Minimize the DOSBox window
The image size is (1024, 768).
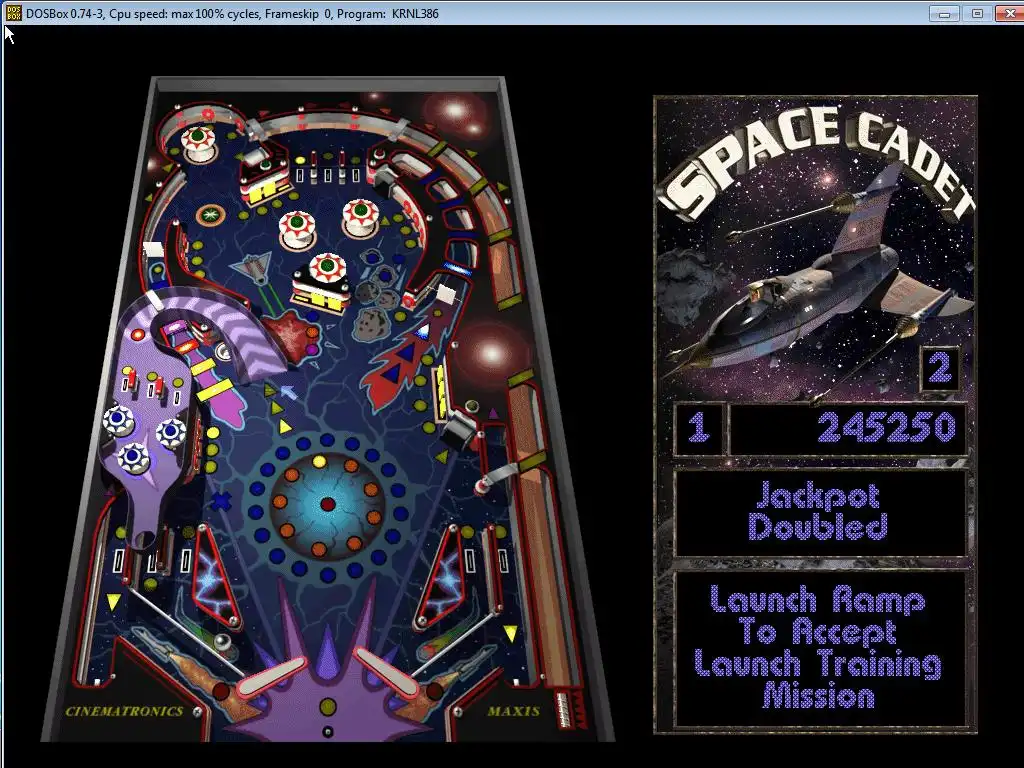[x=944, y=13]
